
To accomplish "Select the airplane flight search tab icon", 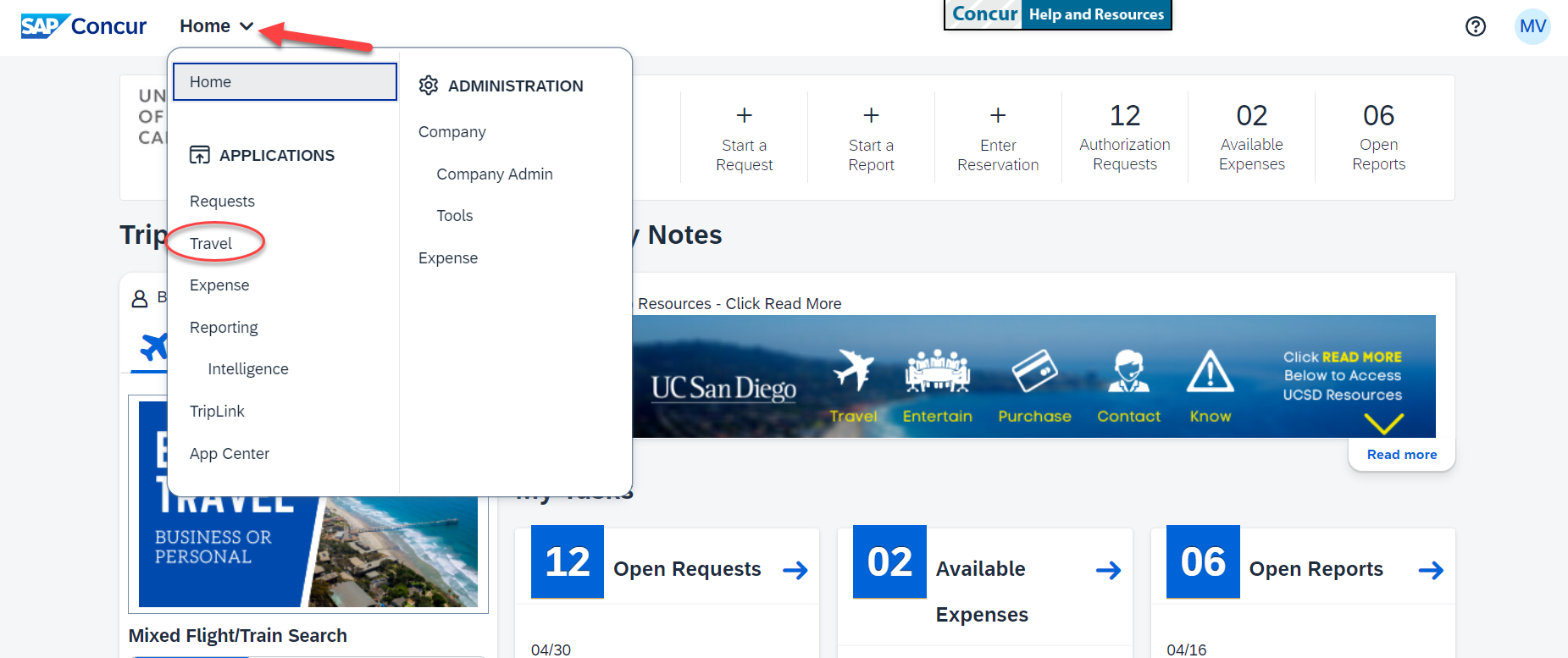I will pos(154,347).
